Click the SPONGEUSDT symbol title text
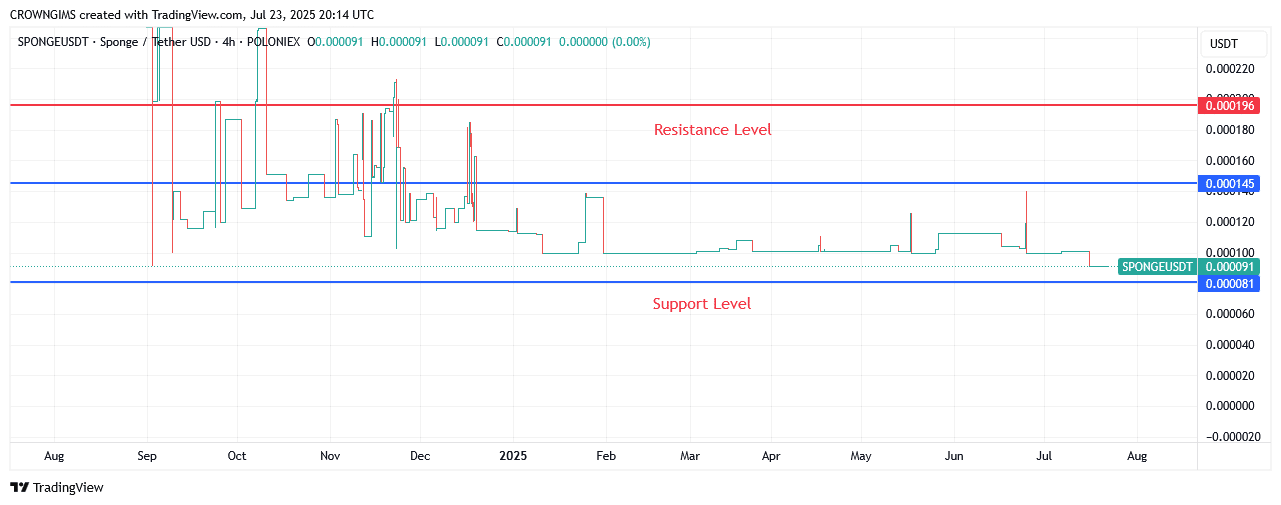Viewport: 1281px width, 505px height. point(158,42)
